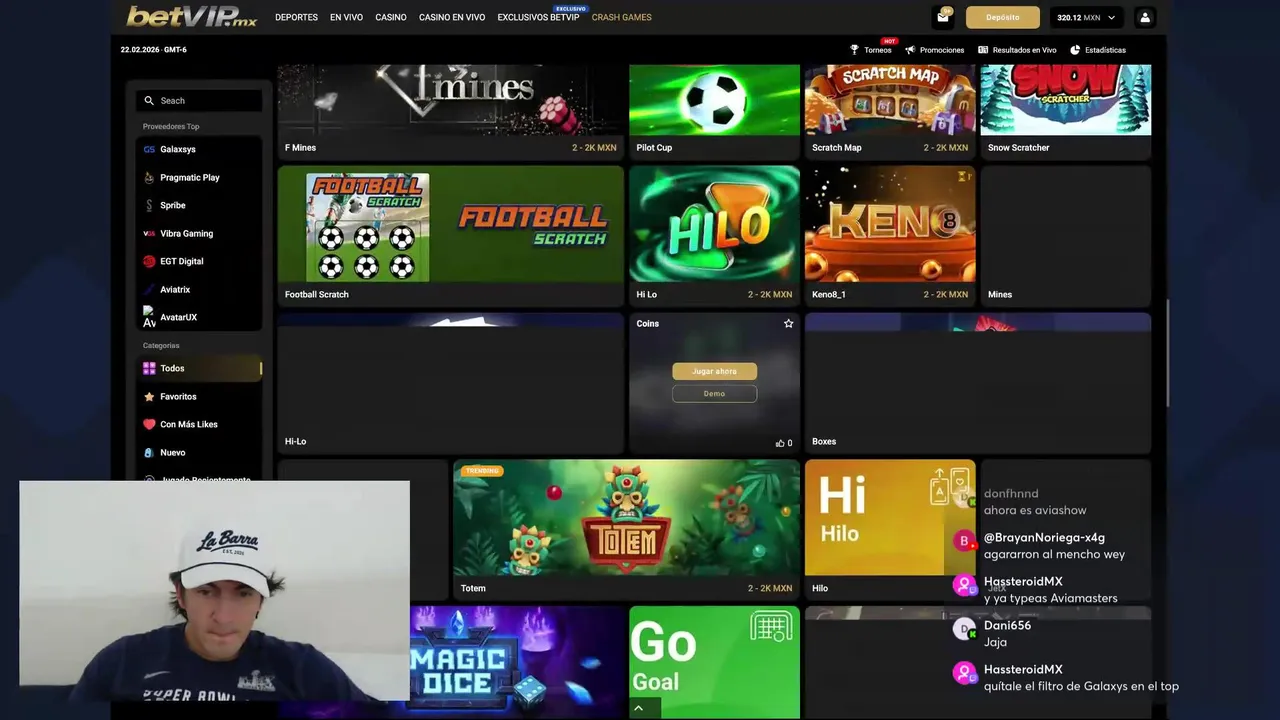Screen dimensions: 1280x720
Task: Open the Pilot Cup game thumbnail
Action: [x=714, y=100]
